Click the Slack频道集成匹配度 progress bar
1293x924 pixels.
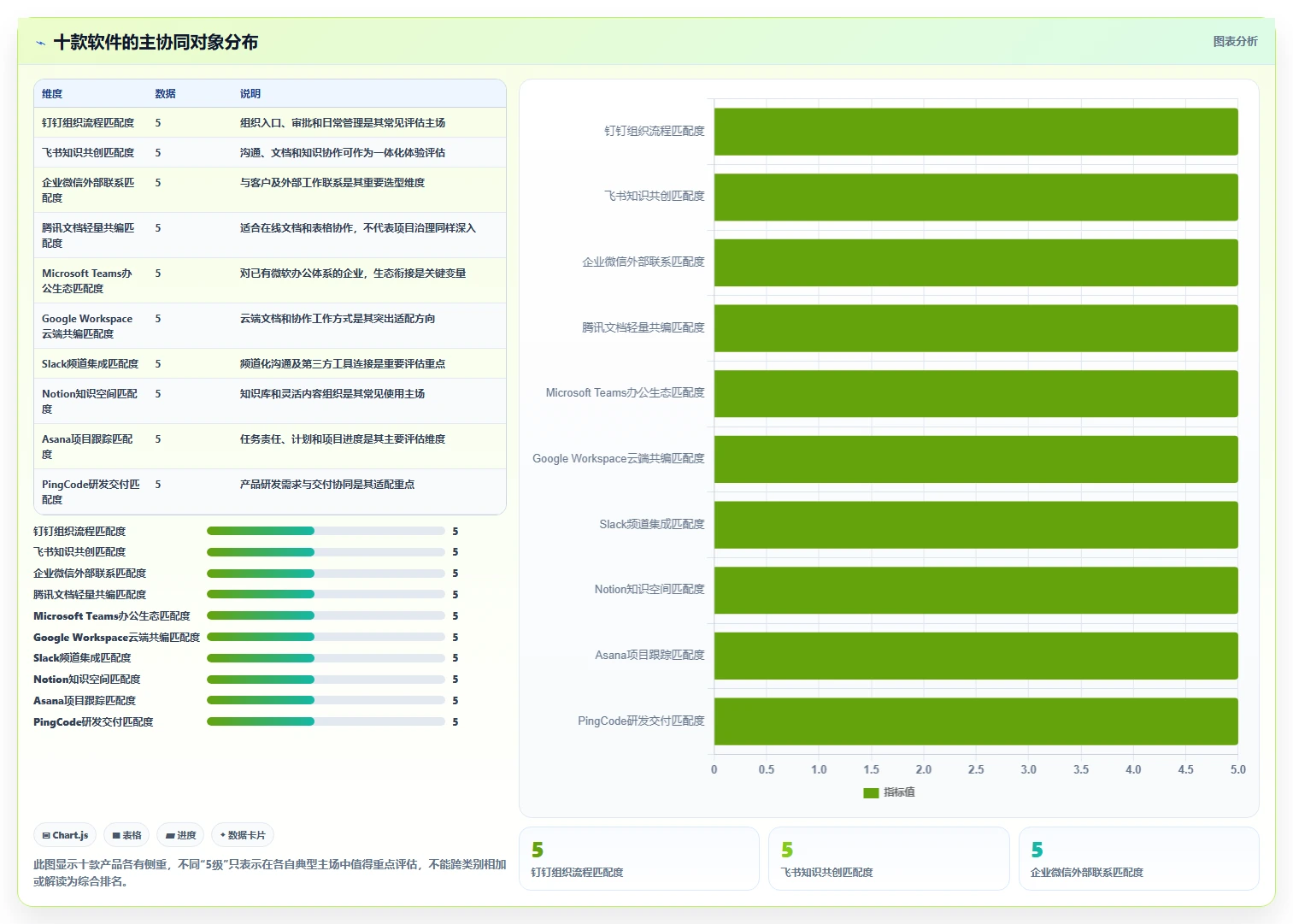(x=326, y=658)
